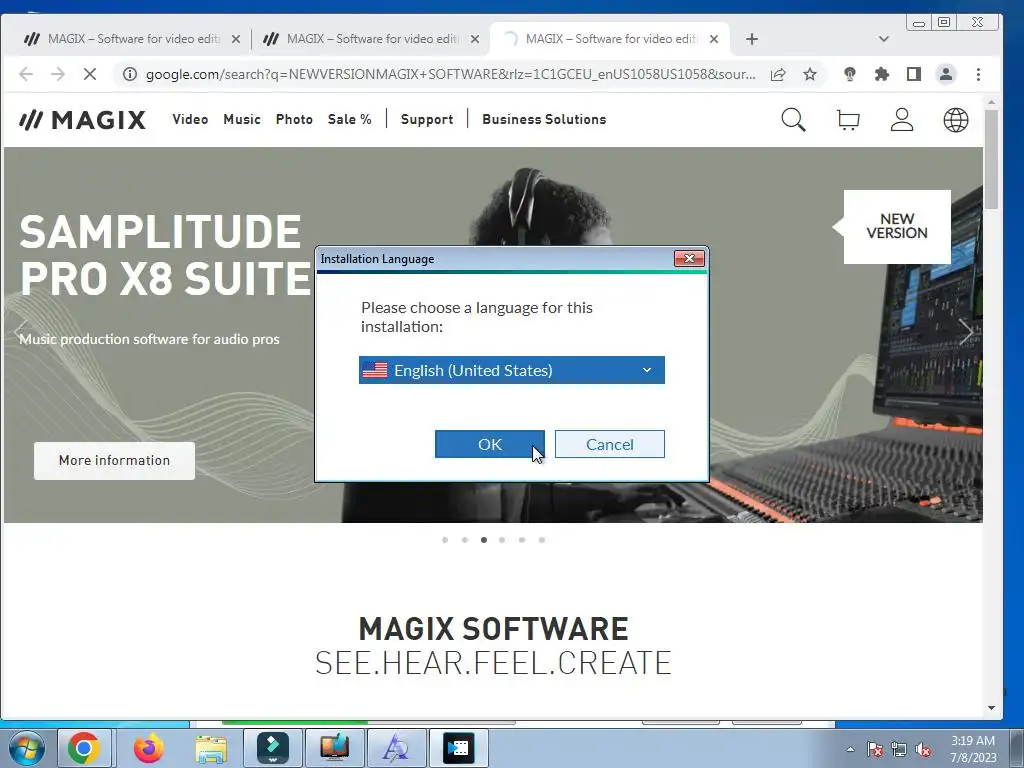Open the Extensions puzzle icon
Viewport: 1024px width, 768px height.
pyautogui.click(x=882, y=74)
